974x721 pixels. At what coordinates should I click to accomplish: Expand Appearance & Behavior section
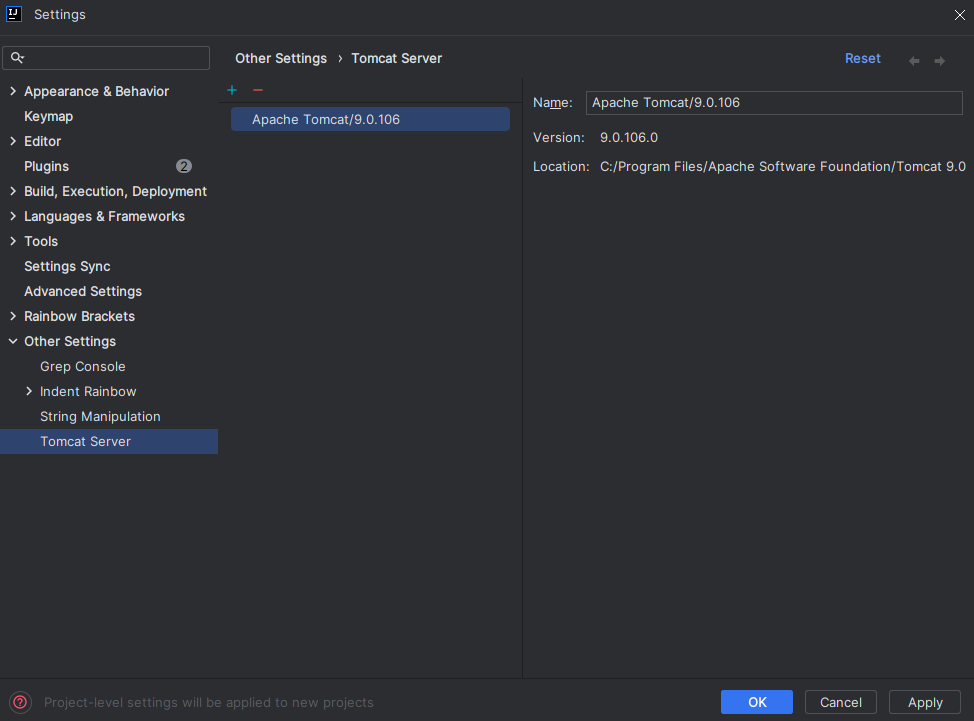point(13,91)
